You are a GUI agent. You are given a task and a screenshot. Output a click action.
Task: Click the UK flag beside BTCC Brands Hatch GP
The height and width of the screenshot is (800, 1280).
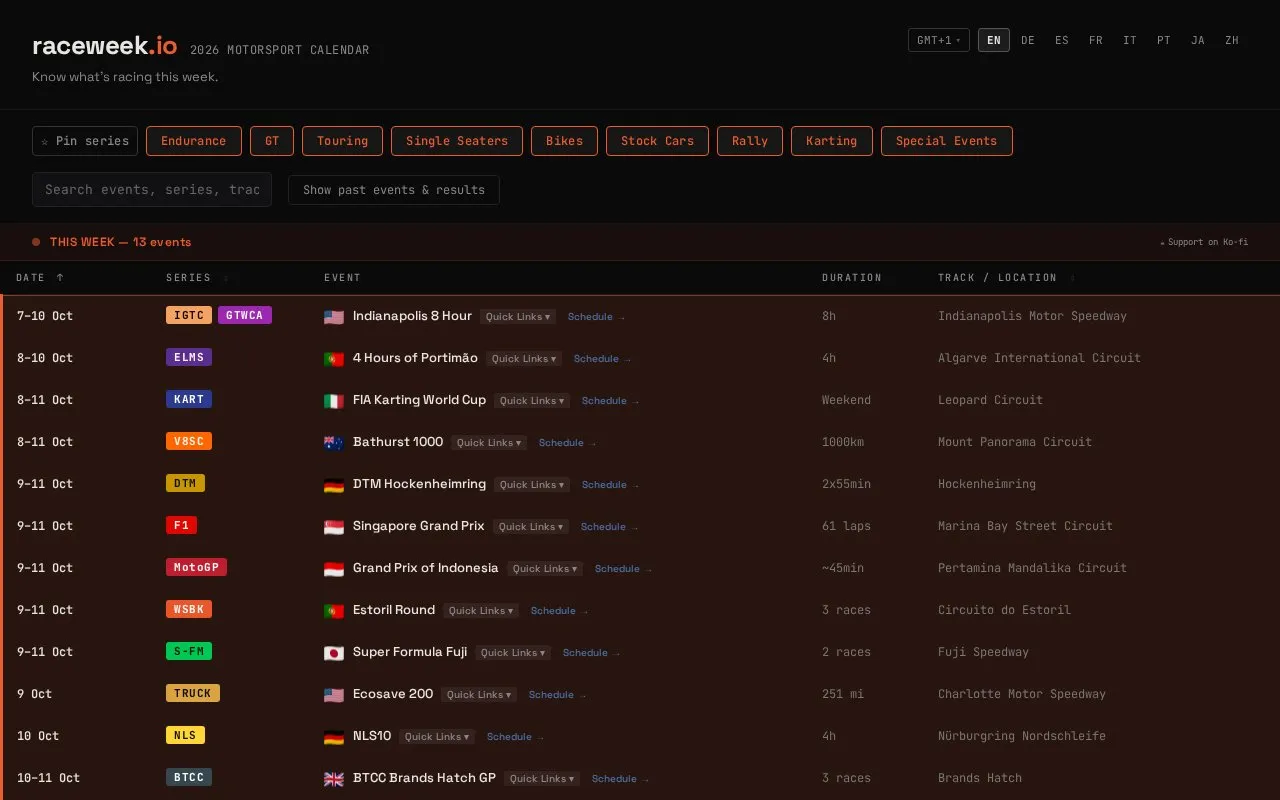[334, 779]
